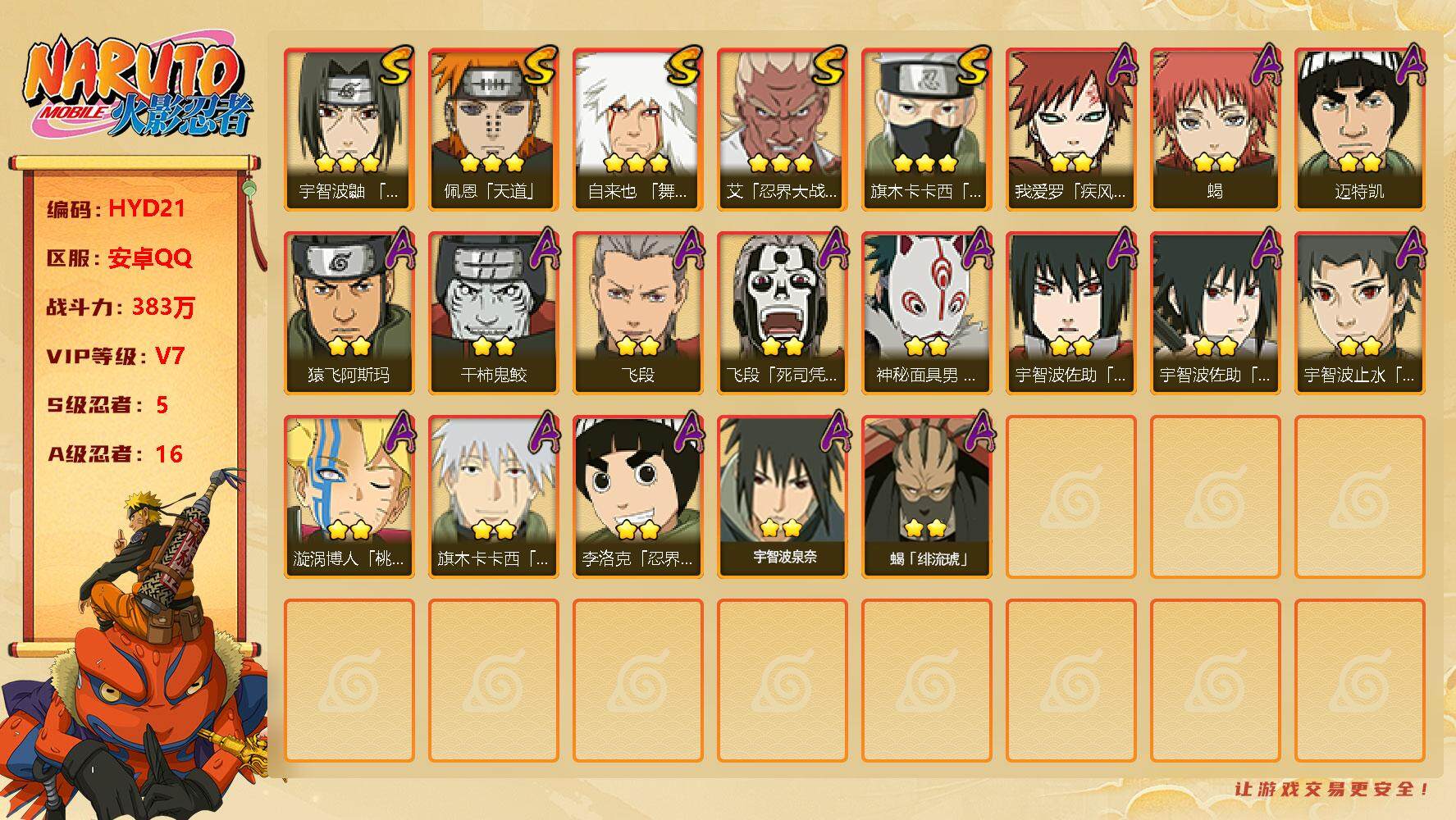The width and height of the screenshot is (1456, 820).
Task: Choose the 干柿鬼鲛 ninja portrait
Action: (x=494, y=313)
